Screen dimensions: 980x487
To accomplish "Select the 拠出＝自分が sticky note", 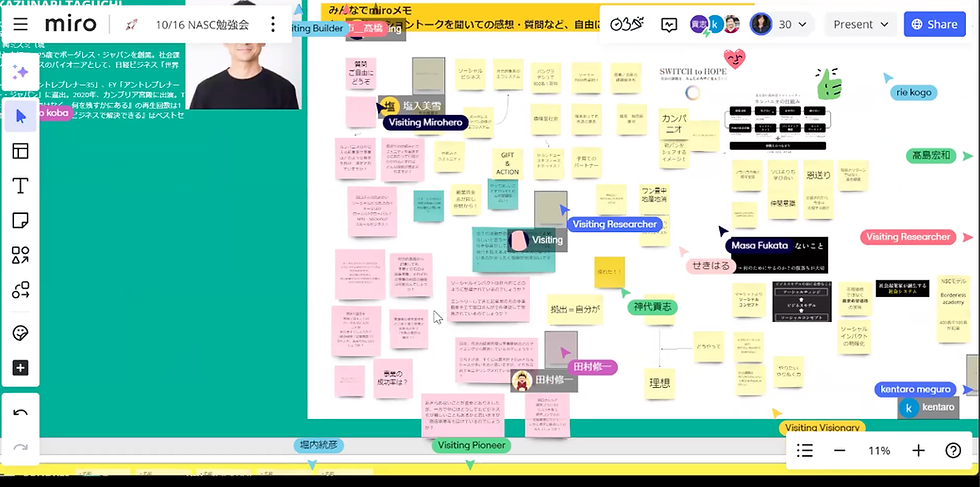I will coord(575,309).
